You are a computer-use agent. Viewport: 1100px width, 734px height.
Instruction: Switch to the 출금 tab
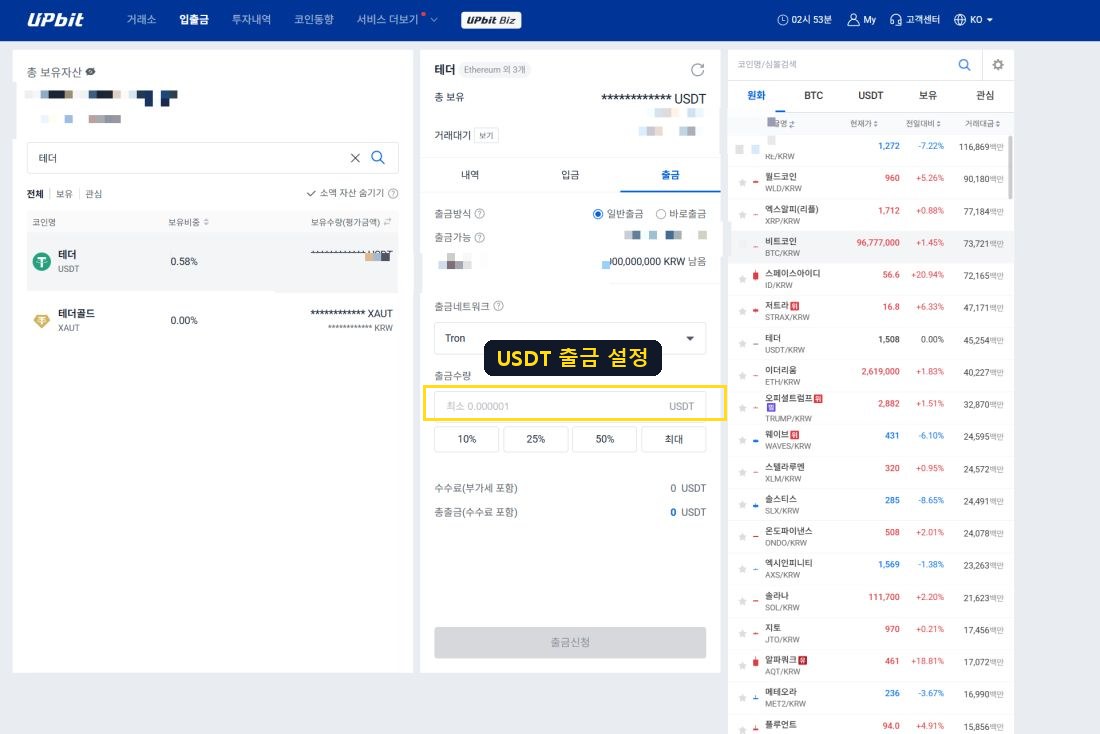click(x=670, y=175)
